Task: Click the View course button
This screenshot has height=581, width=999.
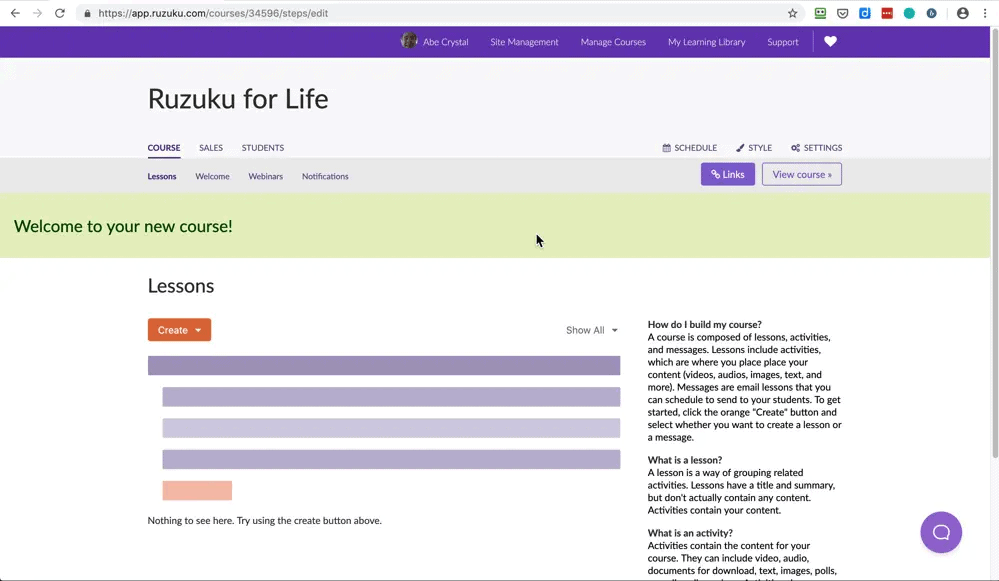Action: [801, 174]
